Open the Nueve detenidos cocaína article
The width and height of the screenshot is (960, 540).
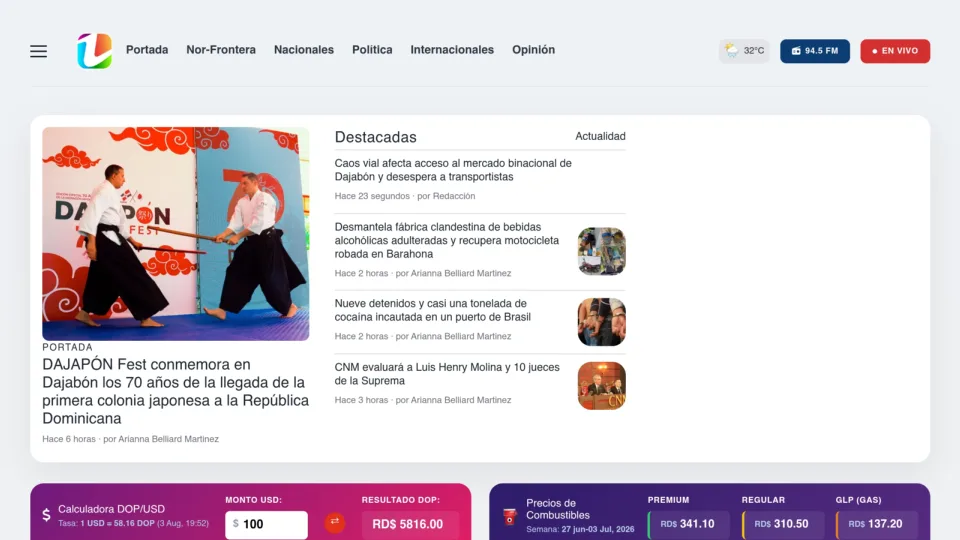(x=432, y=310)
